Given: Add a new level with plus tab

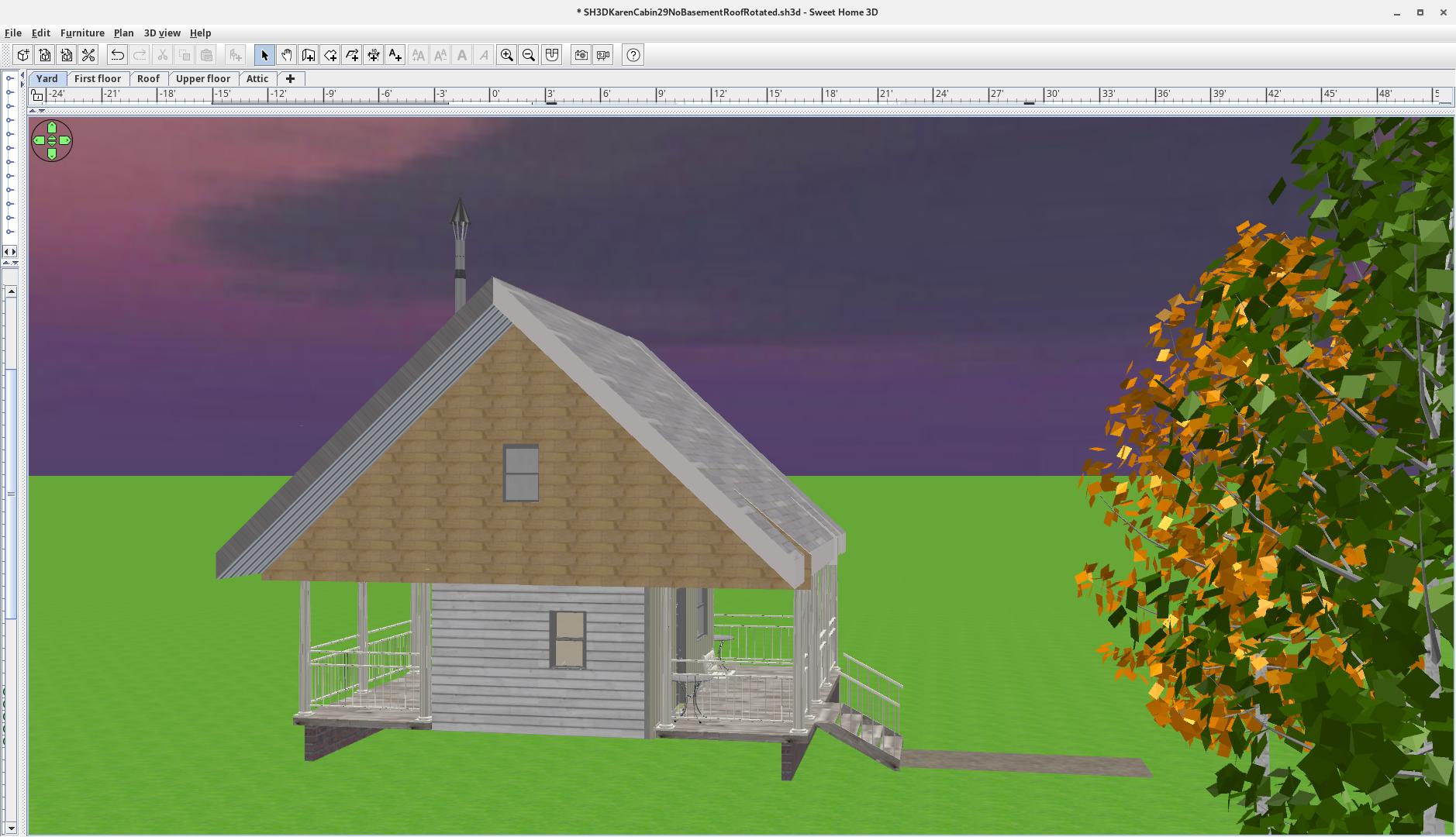Looking at the screenshot, I should click(x=290, y=78).
